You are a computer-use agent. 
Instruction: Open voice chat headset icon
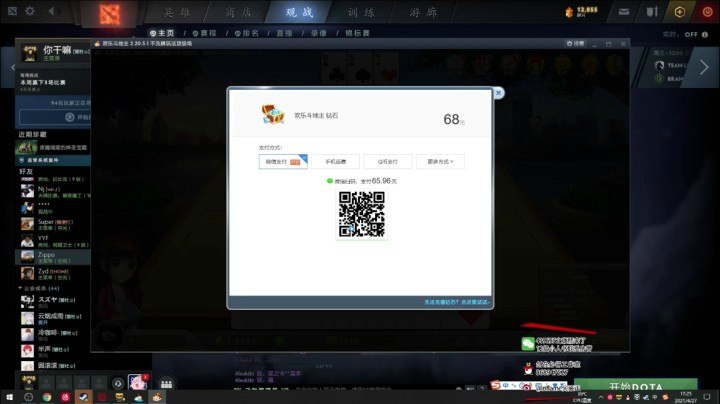(x=118, y=383)
